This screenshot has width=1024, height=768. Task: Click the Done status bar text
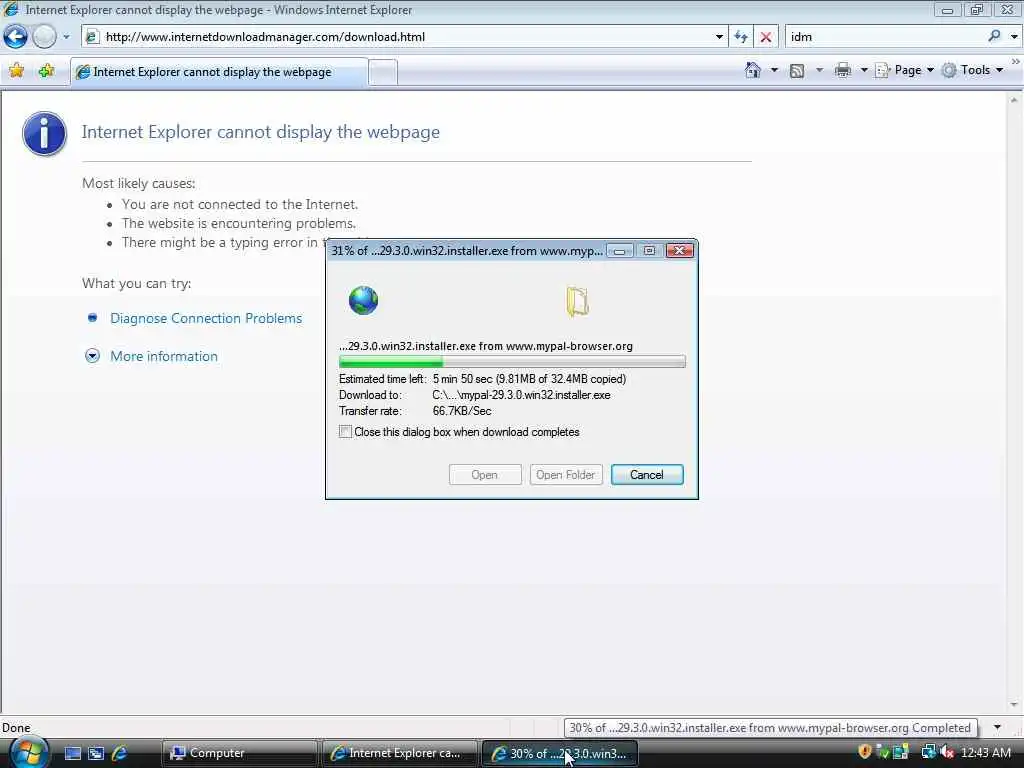[16, 728]
